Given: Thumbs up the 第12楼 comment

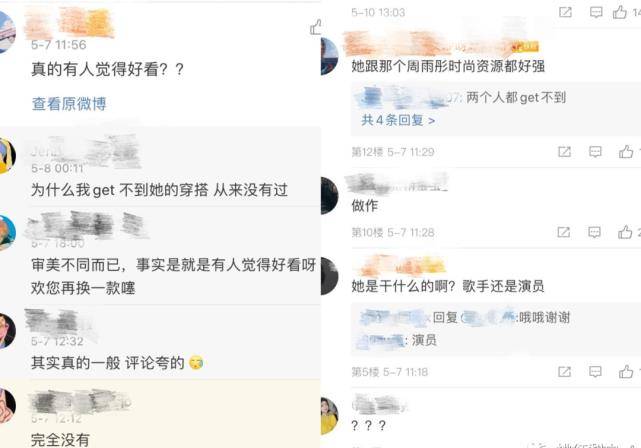Looking at the screenshot, I should 626,152.
